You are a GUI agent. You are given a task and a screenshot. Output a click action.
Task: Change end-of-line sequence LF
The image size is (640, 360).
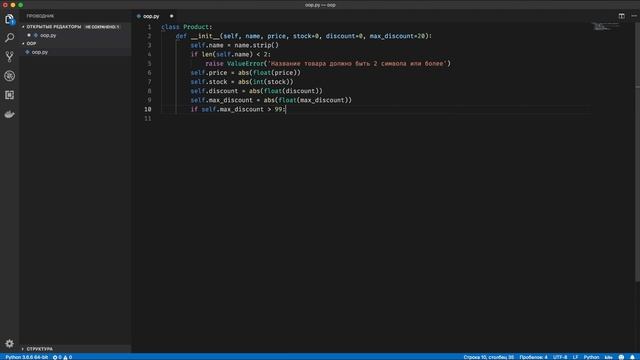(575, 357)
